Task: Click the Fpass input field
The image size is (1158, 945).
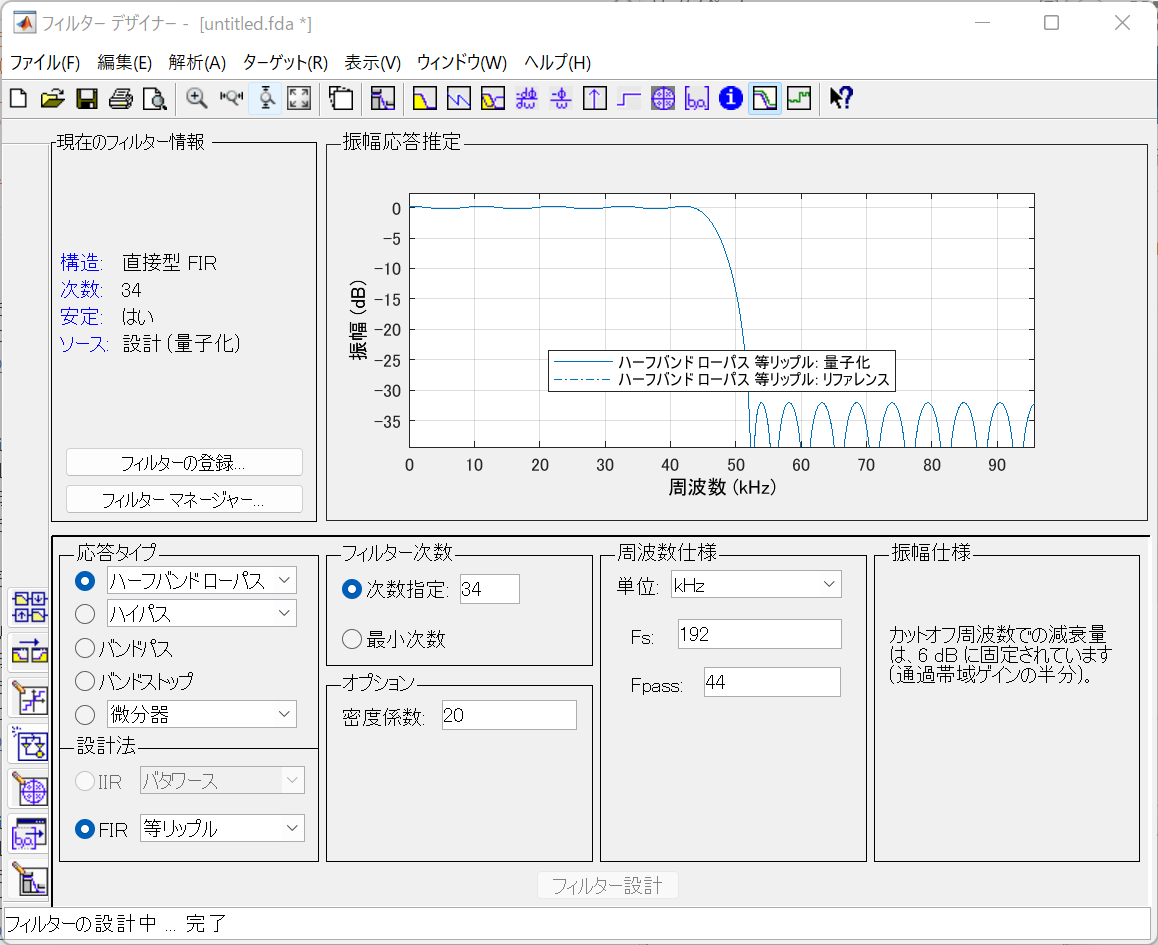Action: coord(771,682)
